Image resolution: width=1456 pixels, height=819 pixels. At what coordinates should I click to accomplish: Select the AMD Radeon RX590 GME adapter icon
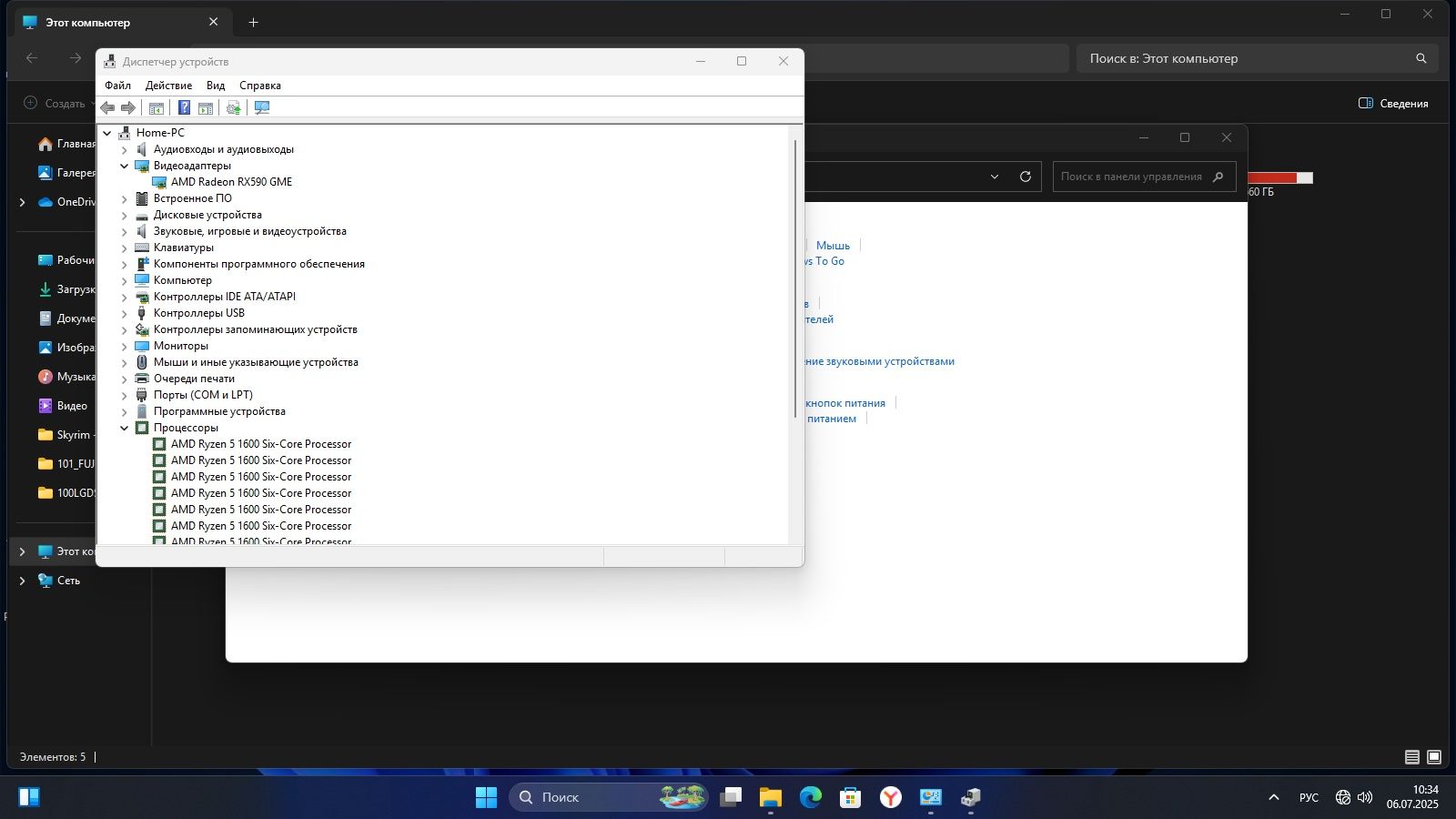(159, 182)
